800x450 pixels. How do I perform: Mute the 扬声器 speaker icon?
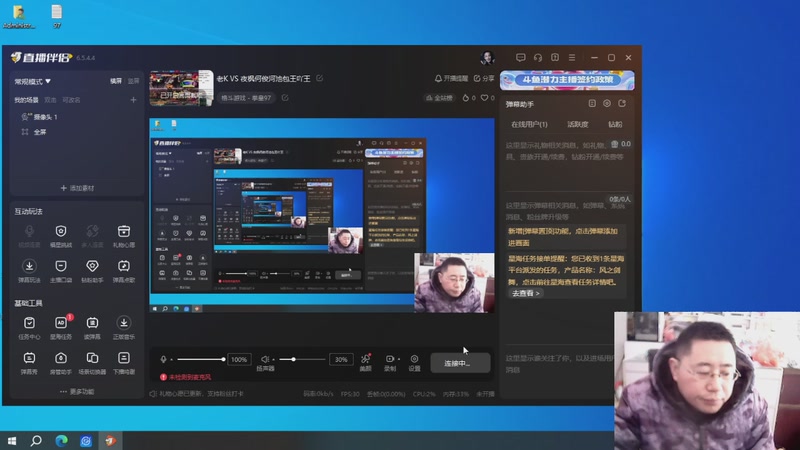point(265,359)
